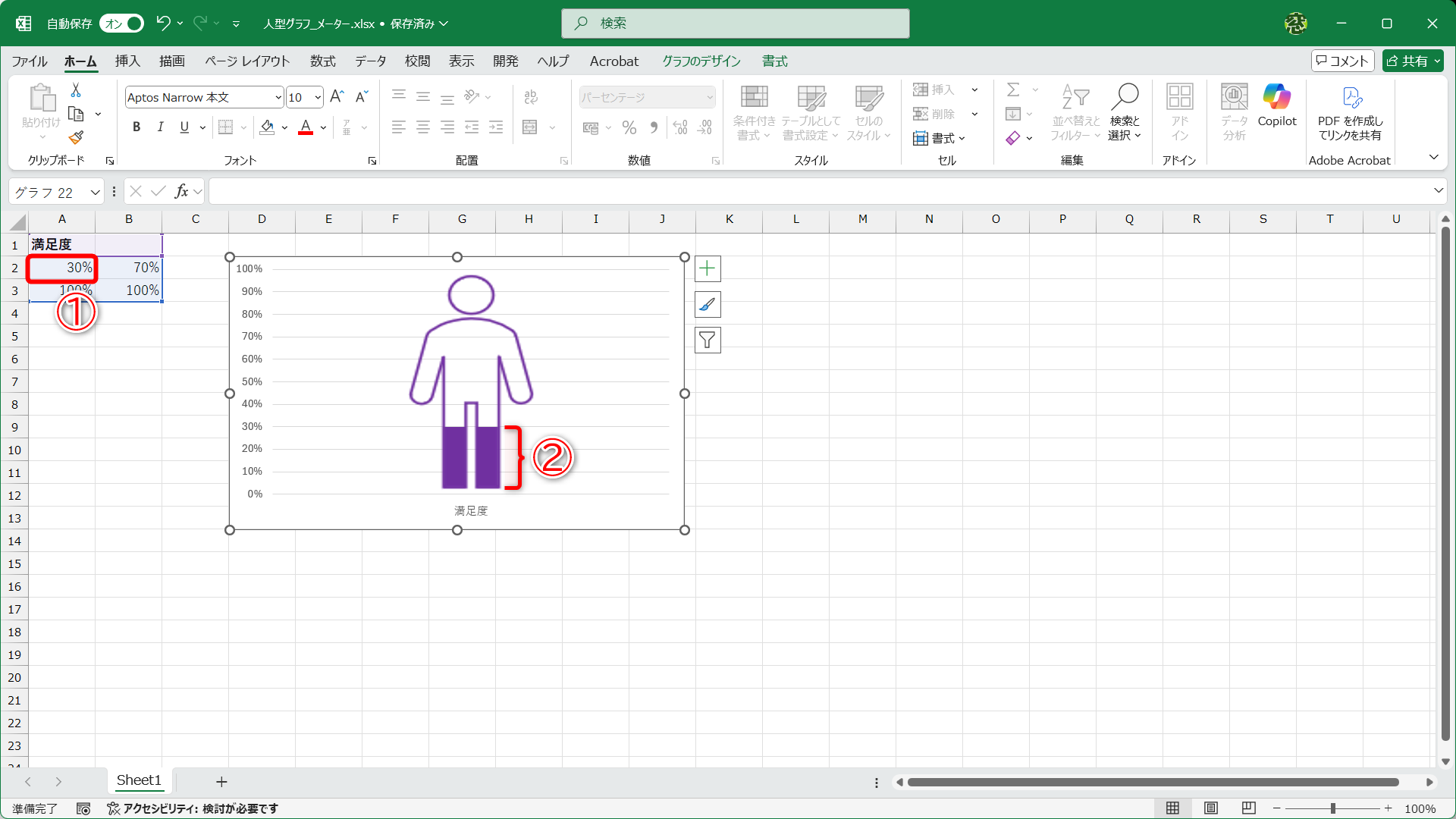The width and height of the screenshot is (1456, 819).
Task: Click the Increase Font Size icon
Action: pyautogui.click(x=337, y=96)
